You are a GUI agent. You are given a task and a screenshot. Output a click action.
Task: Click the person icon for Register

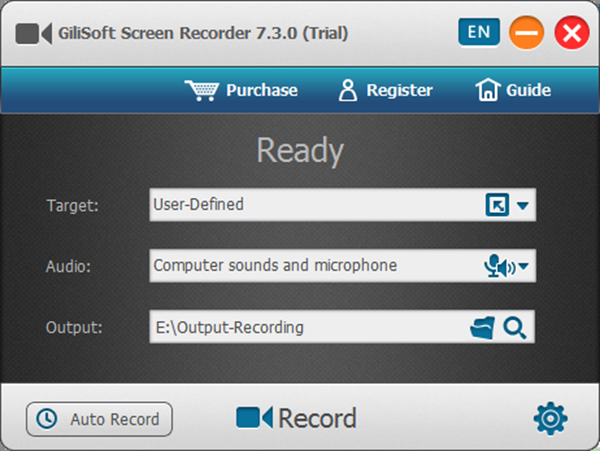[348, 90]
